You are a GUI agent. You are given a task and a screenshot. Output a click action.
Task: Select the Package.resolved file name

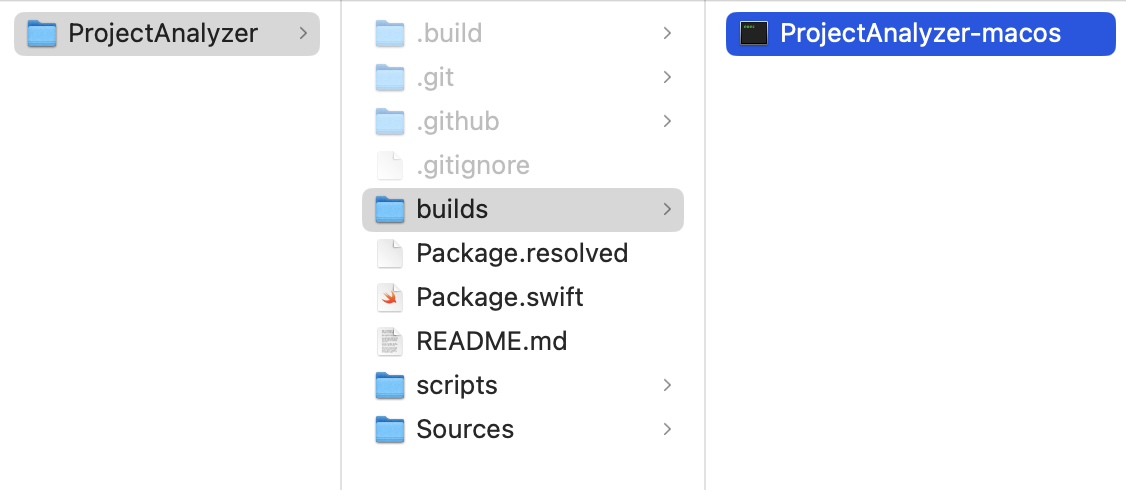point(522,253)
